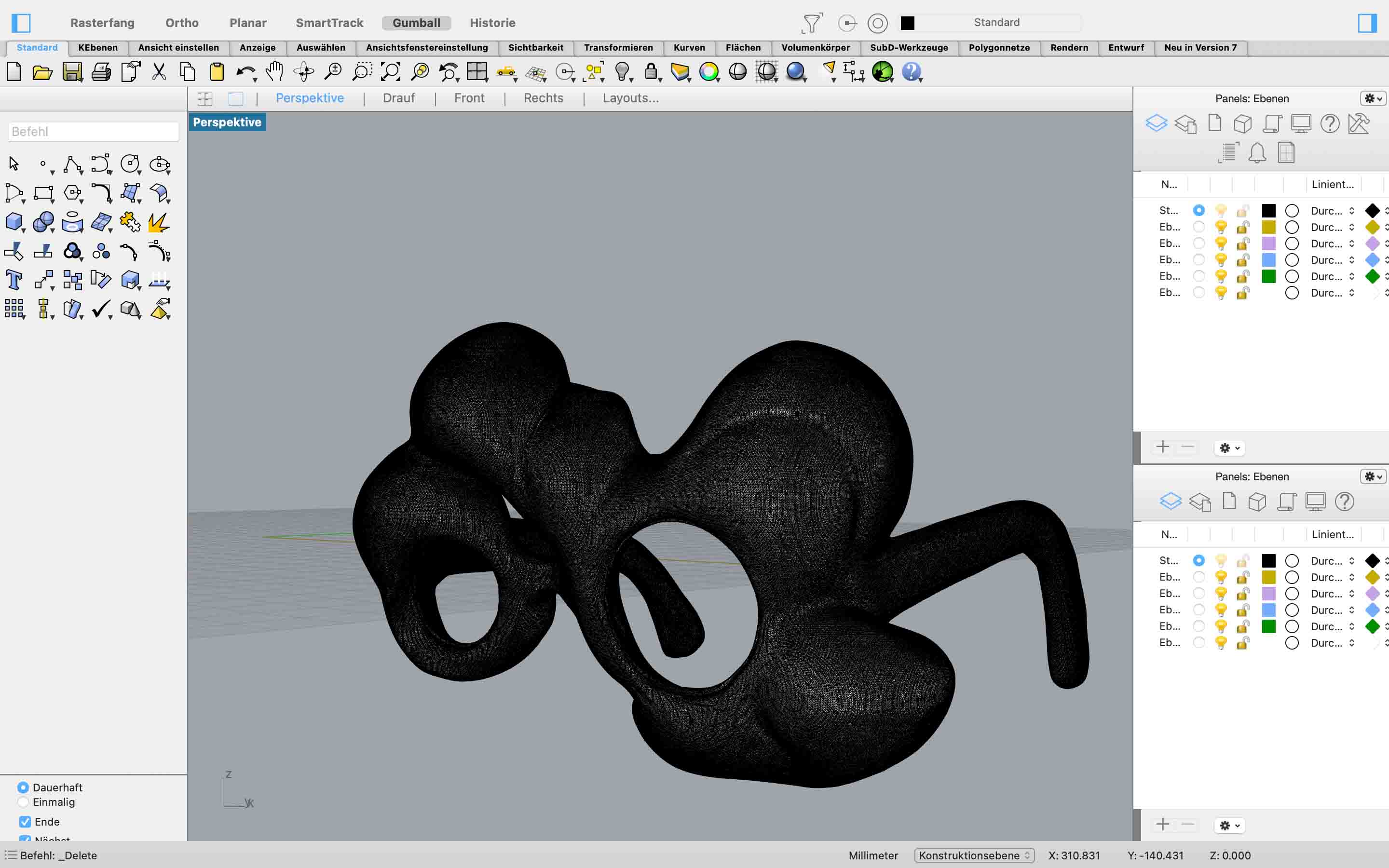Click the Undo arrow icon
Image resolution: width=1389 pixels, height=868 pixels.
tap(245, 72)
